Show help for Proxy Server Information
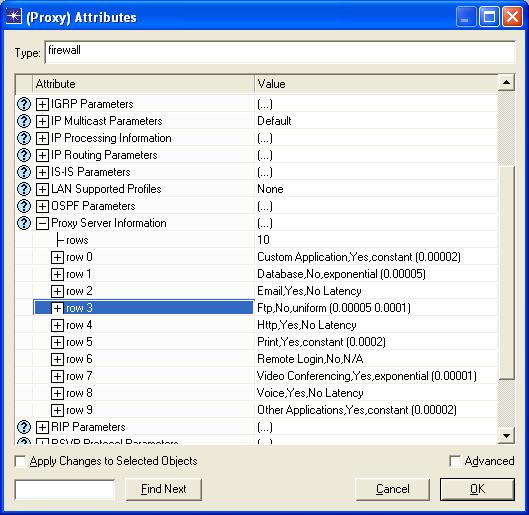Viewport: 529px width, 515px height. pyautogui.click(x=24, y=223)
